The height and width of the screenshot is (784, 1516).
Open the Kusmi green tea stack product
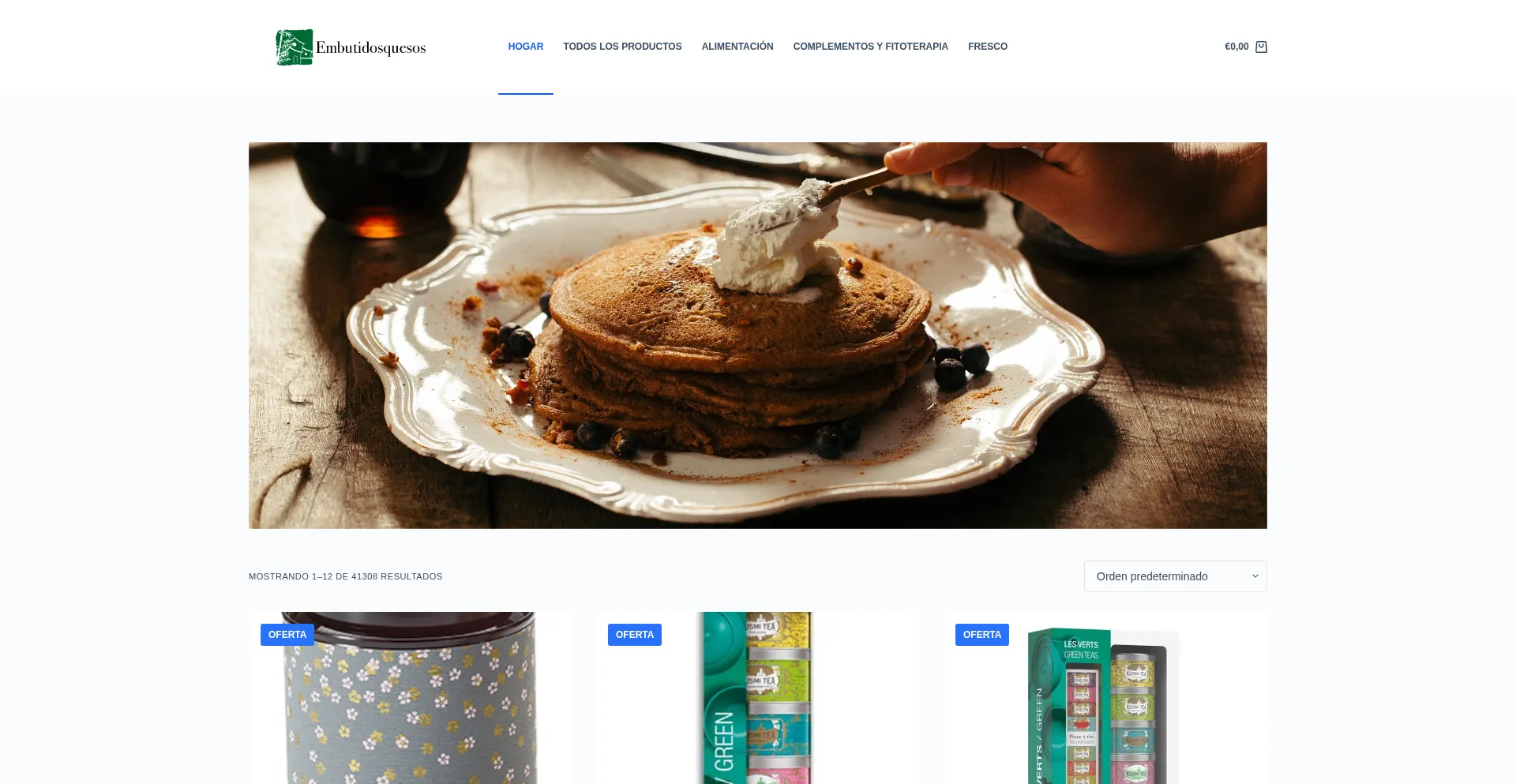[758, 698]
